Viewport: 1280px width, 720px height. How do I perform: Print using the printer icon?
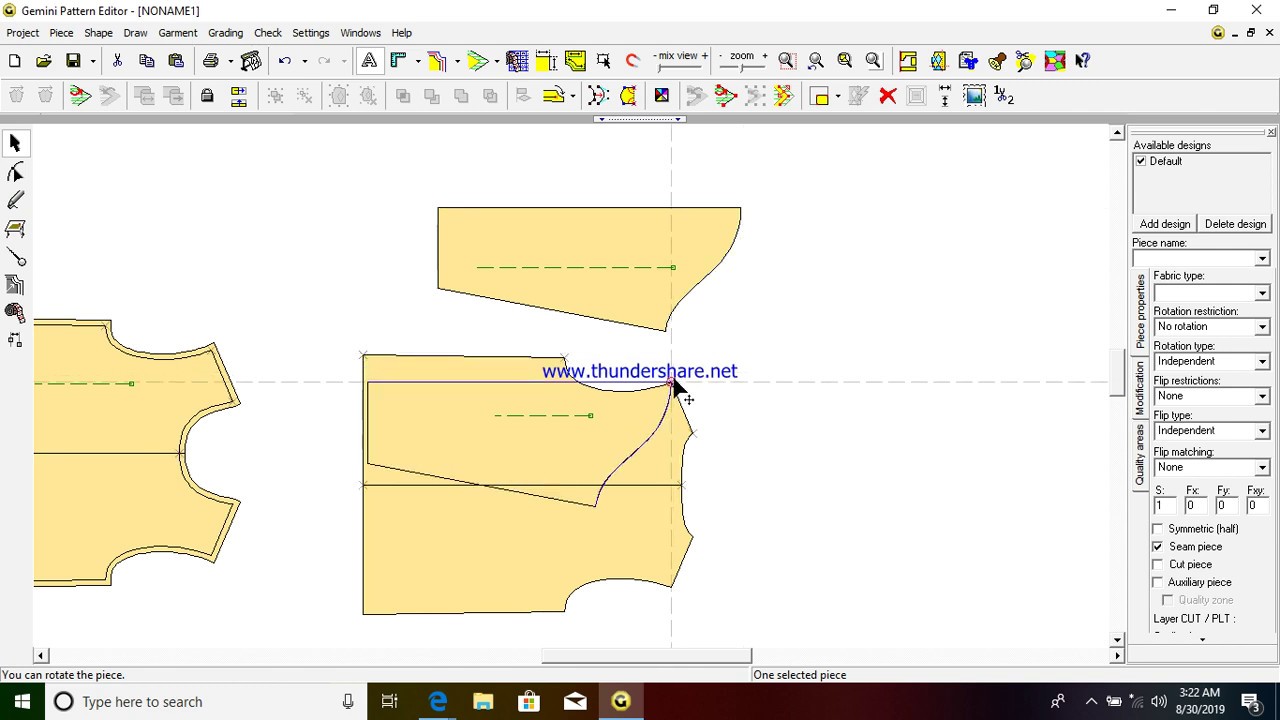(x=210, y=61)
